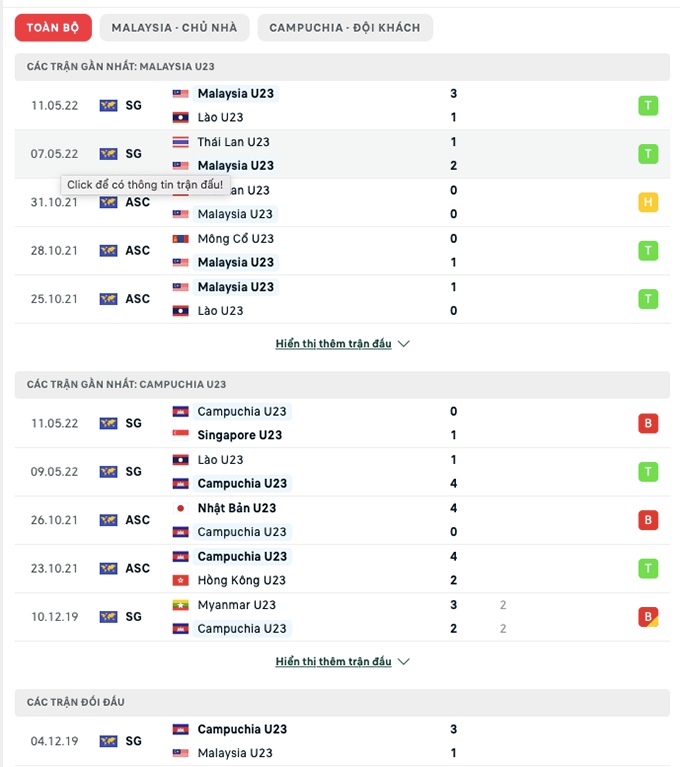This screenshot has width=680, height=767.
Task: Click SG tournament icon for 07.05.22 match
Action: [109, 154]
